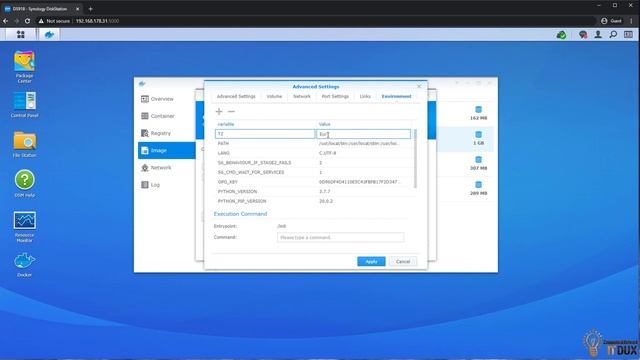Open DSM search magnifier
The height and width of the screenshot is (360, 640).
pyautogui.click(x=613, y=35)
